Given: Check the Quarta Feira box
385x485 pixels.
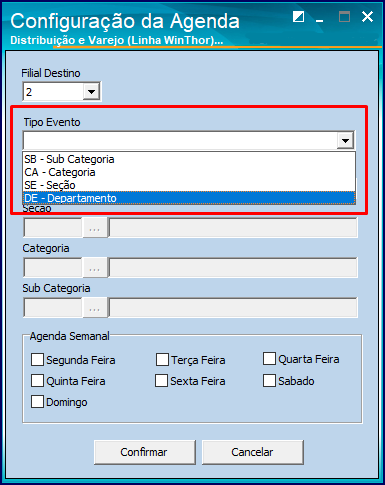Looking at the screenshot, I should click(269, 359).
